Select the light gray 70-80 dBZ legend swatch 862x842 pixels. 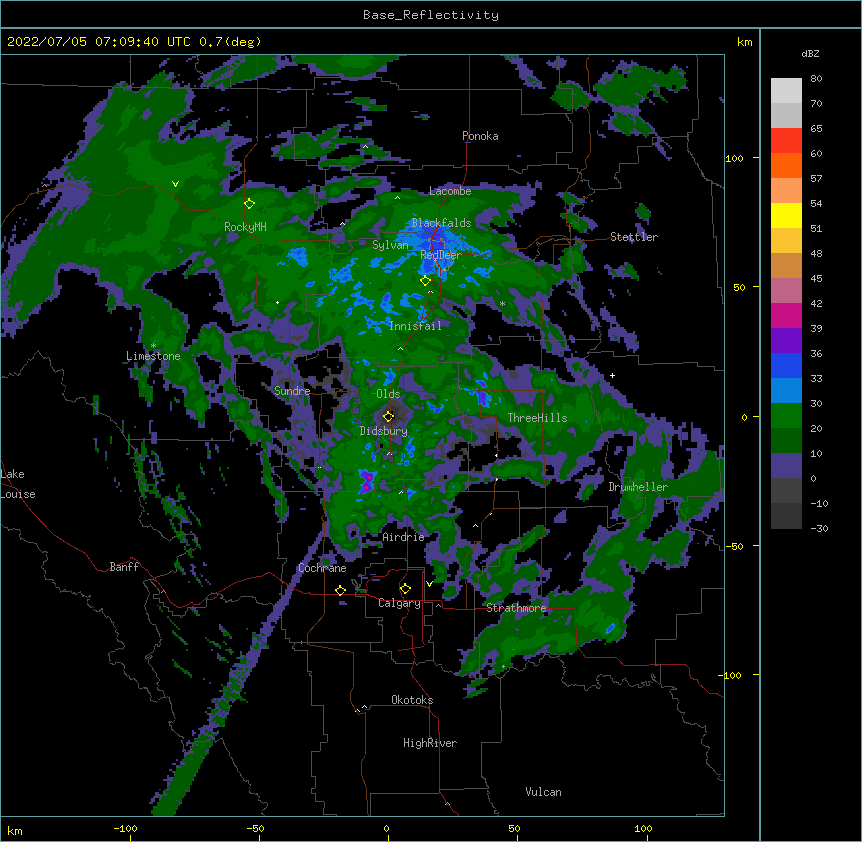tap(786, 91)
